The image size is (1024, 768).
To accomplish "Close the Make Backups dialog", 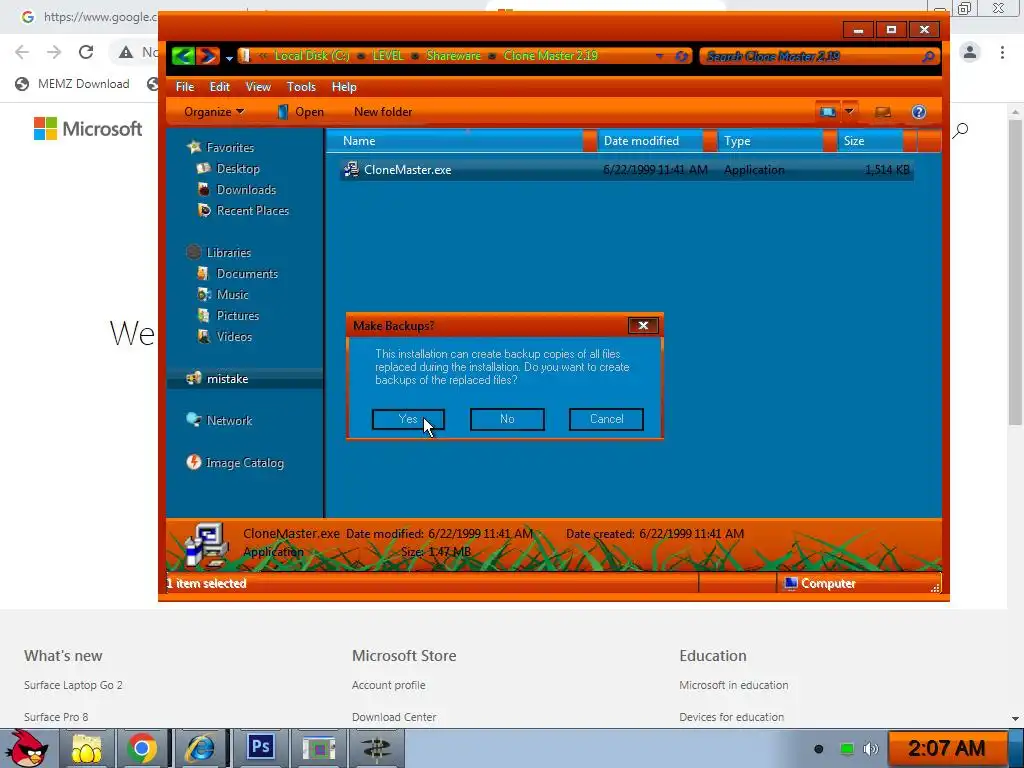I will coord(643,325).
